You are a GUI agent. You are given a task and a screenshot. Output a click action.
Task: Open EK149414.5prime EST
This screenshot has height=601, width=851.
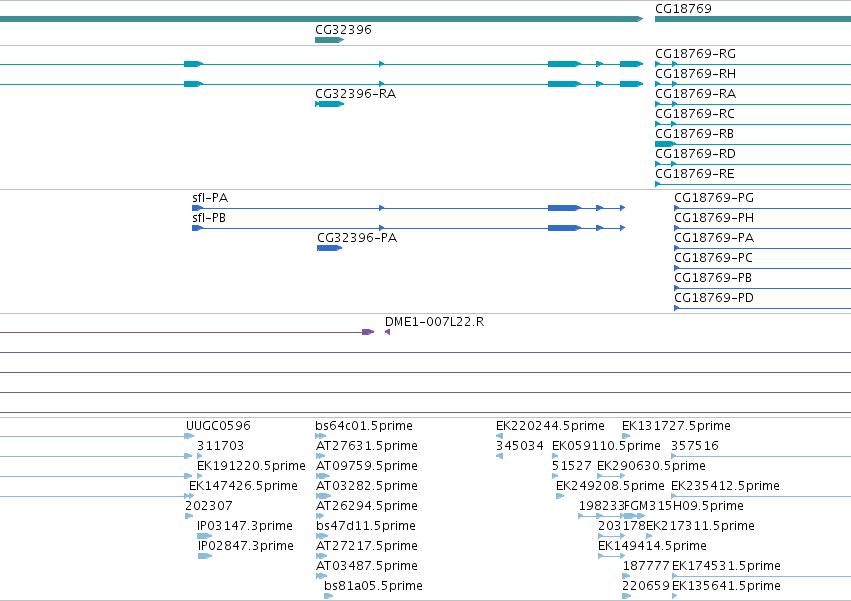(x=652, y=546)
